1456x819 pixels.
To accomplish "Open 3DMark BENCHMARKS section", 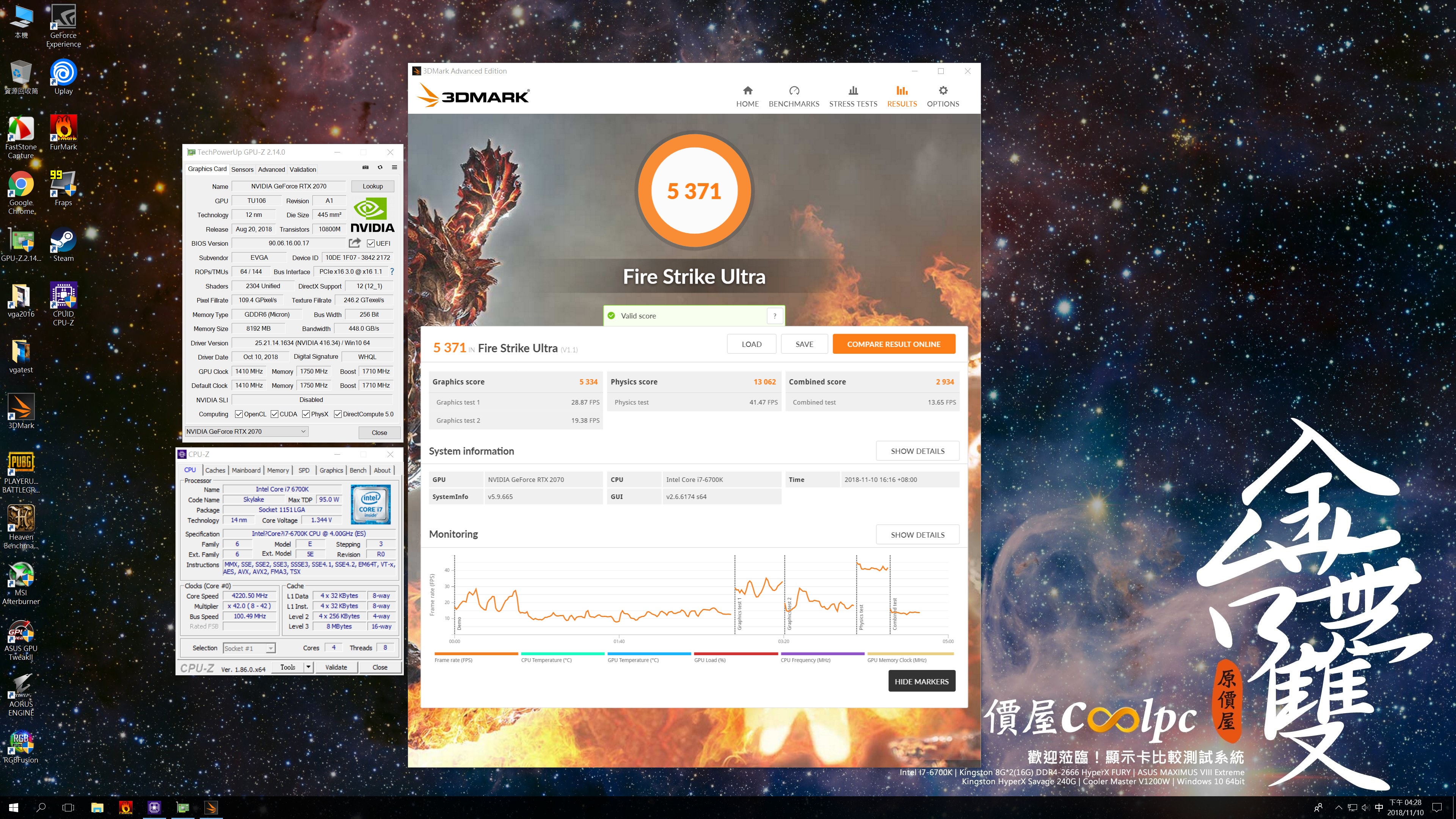I will pyautogui.click(x=794, y=96).
